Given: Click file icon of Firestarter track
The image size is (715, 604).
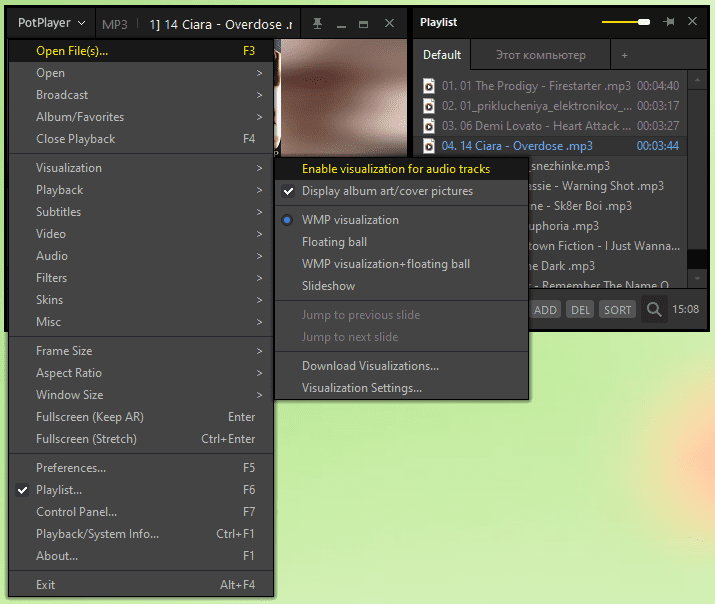Looking at the screenshot, I should point(429,86).
